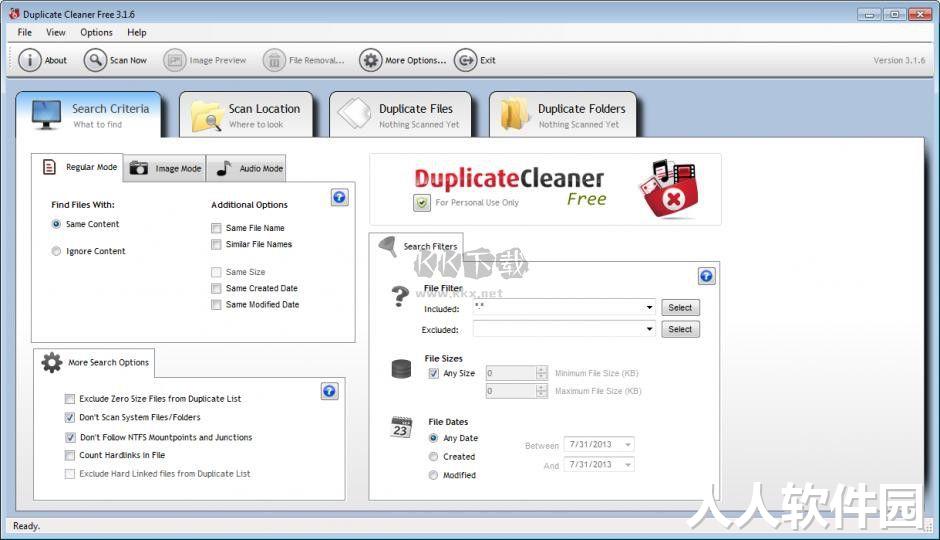Click Select button beside Excluded filter
Viewport: 940px width, 540px height.
(680, 329)
